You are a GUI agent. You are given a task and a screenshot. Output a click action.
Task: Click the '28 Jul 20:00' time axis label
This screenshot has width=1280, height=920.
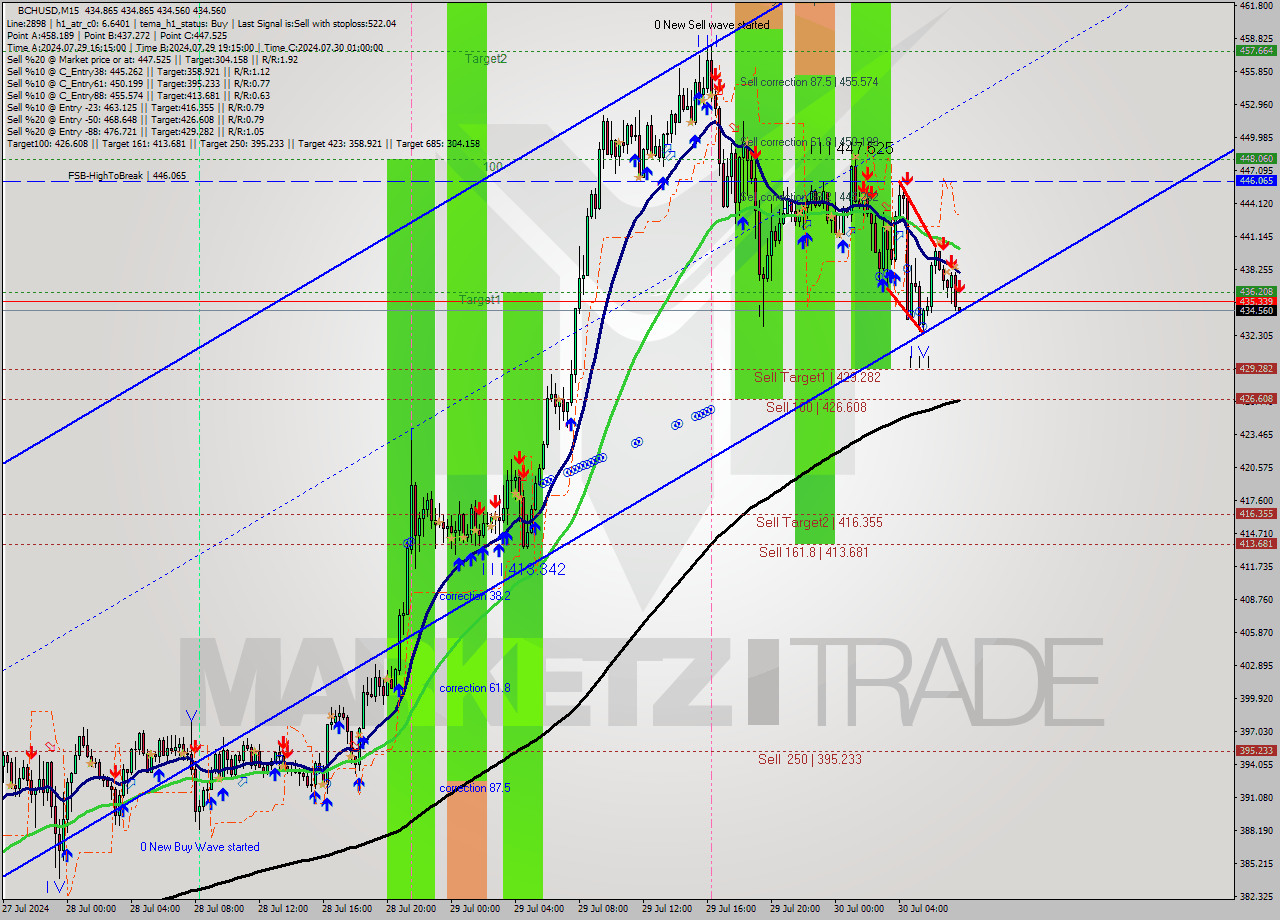(x=411, y=909)
